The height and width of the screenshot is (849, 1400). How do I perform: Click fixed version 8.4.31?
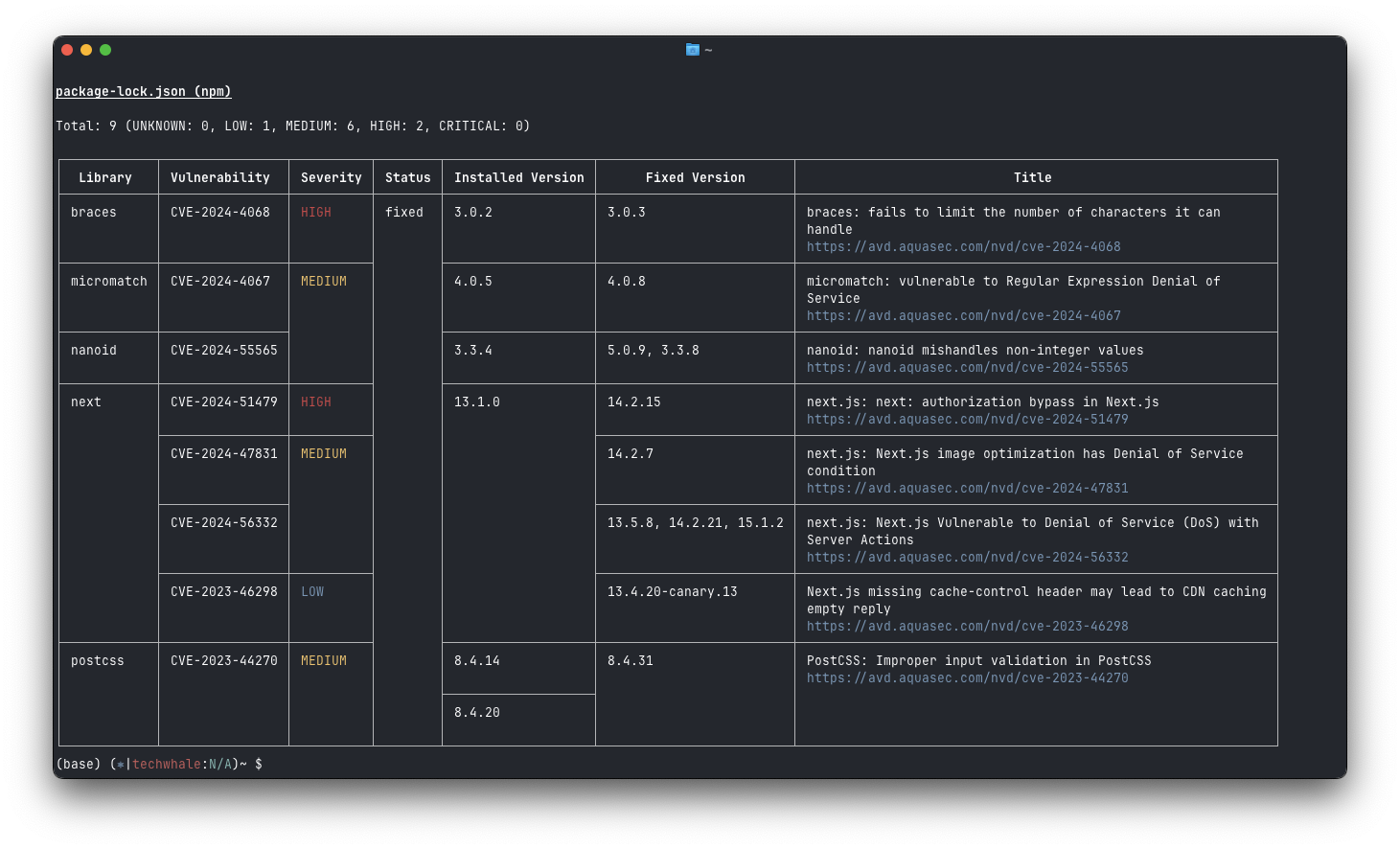pos(631,661)
